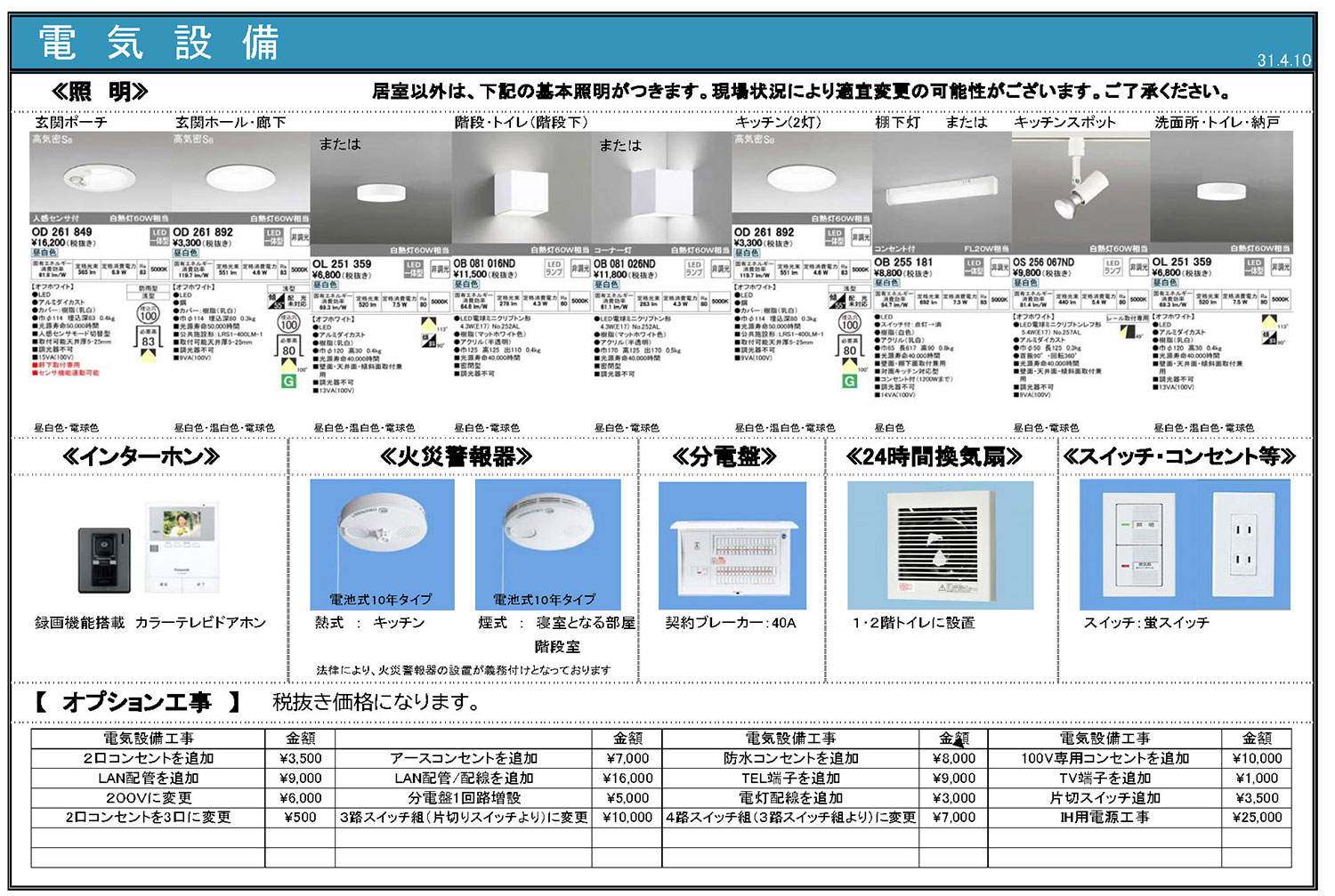
Task: Select the 4路スイッチ組 change option cell
Action: pos(791,817)
